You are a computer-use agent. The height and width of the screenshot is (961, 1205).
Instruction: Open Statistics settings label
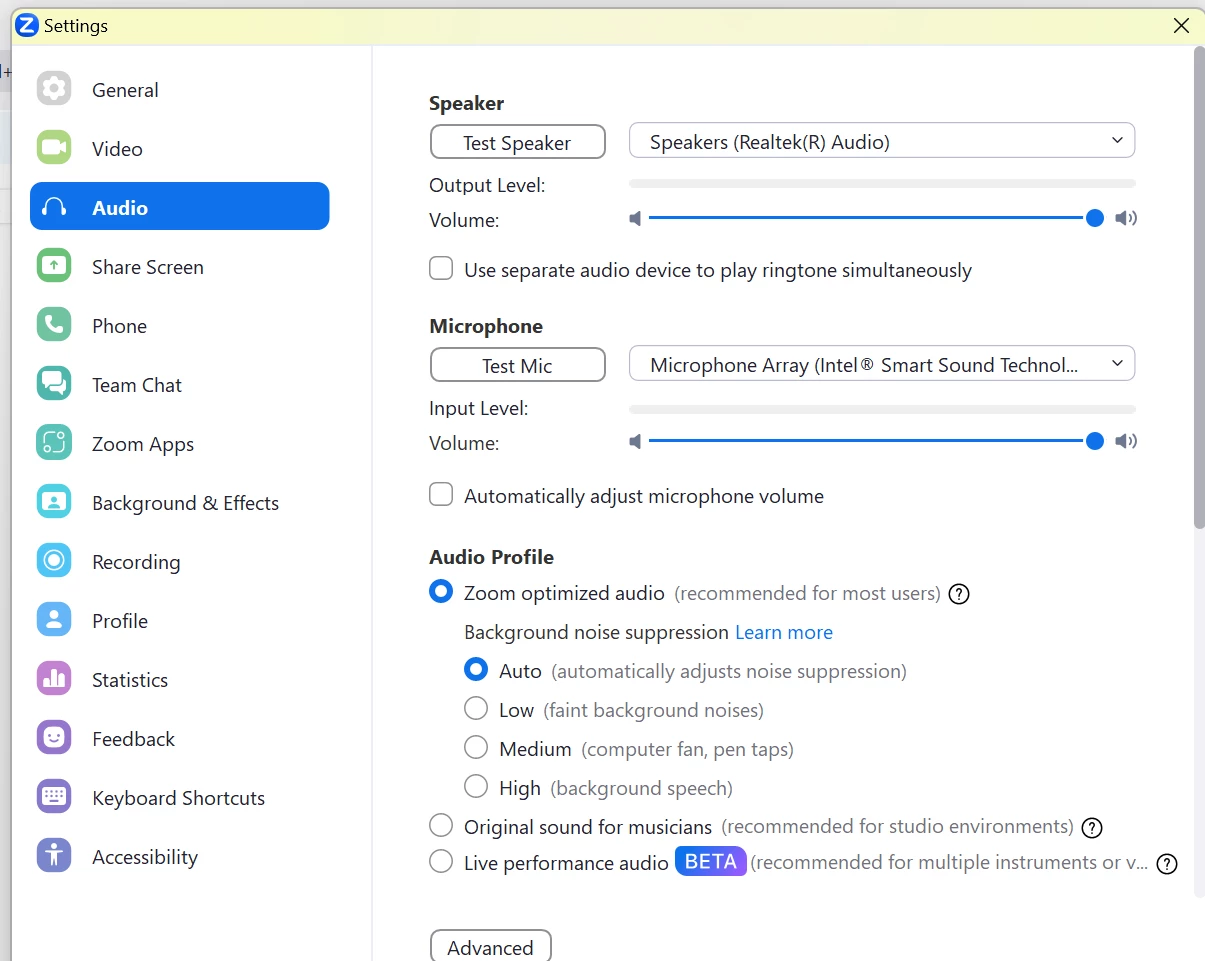click(130, 680)
